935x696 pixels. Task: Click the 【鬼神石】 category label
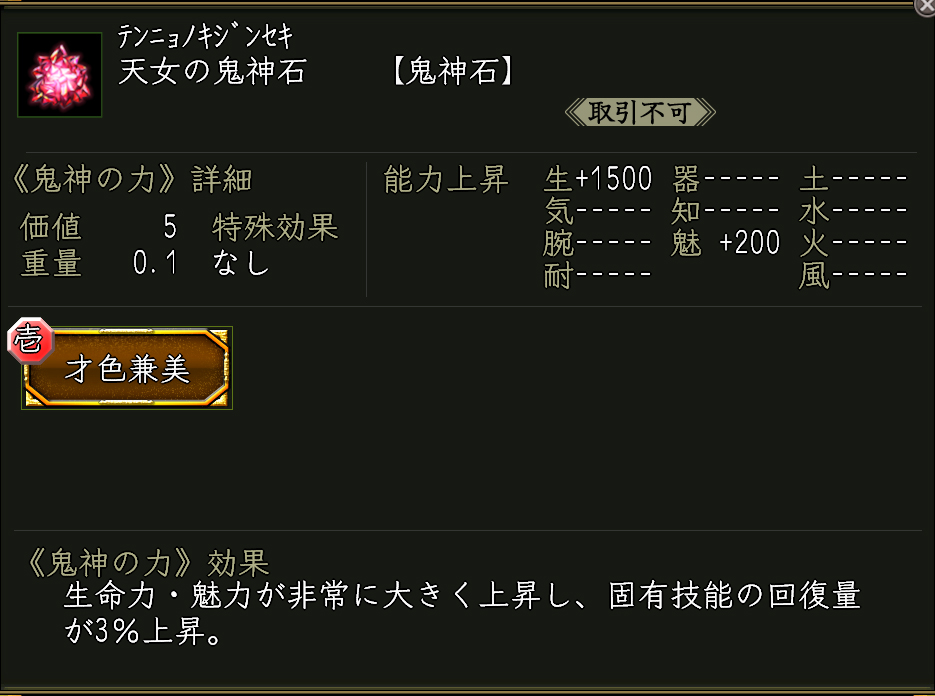454,73
